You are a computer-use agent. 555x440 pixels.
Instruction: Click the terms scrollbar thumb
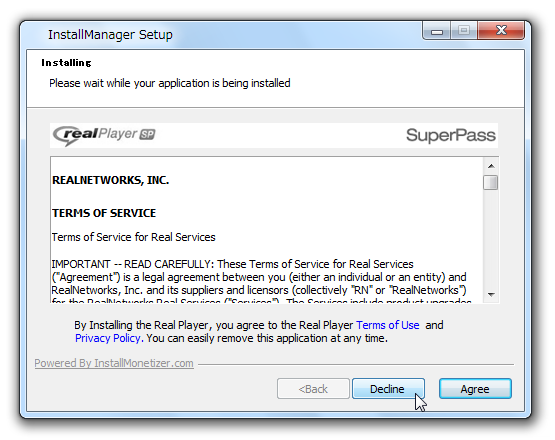[x=491, y=182]
